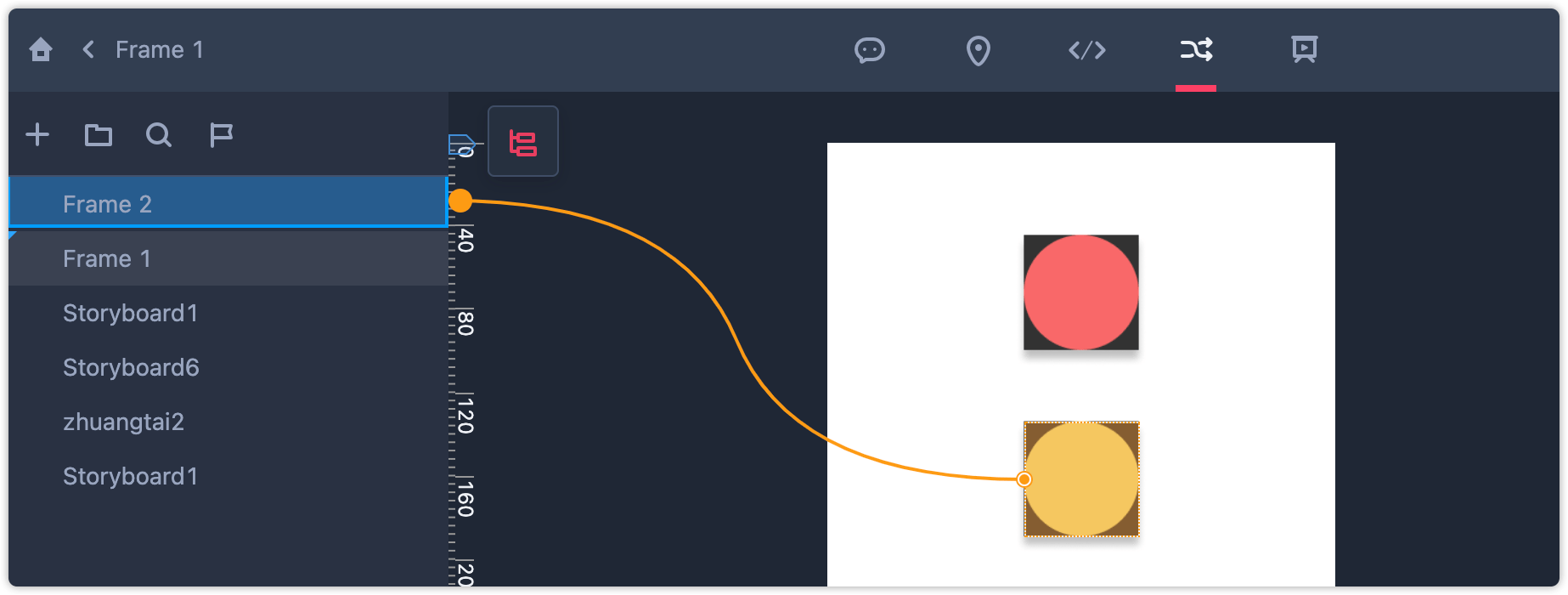This screenshot has width=1568, height=595.
Task: Open the presentation play icon
Action: tap(1305, 49)
